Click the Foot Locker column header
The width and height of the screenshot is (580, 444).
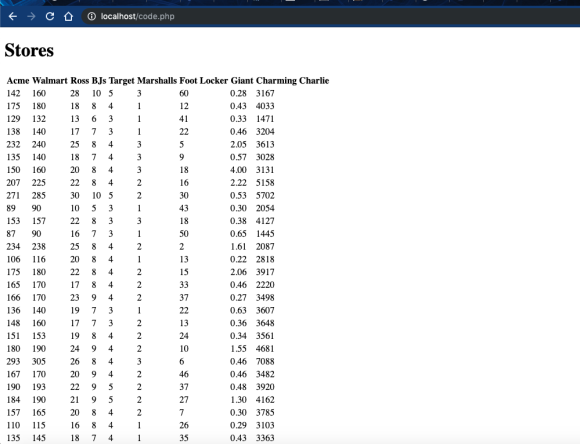tap(203, 81)
